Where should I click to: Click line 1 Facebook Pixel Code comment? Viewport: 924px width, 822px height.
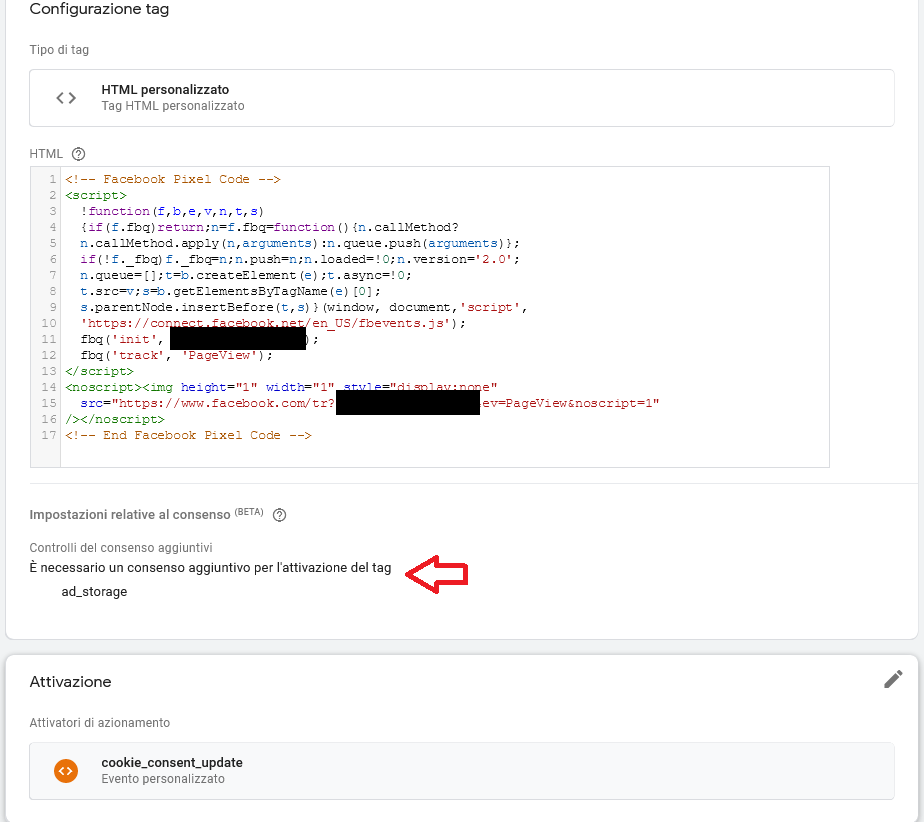pos(173,179)
